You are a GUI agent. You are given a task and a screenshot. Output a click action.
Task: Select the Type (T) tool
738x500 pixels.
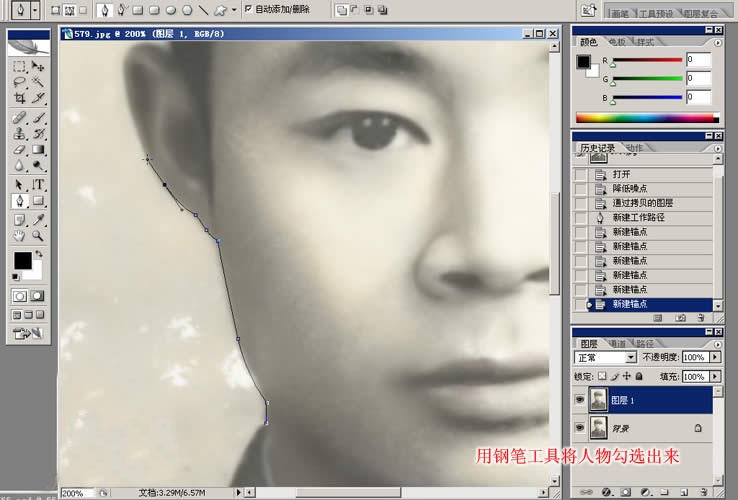point(38,185)
